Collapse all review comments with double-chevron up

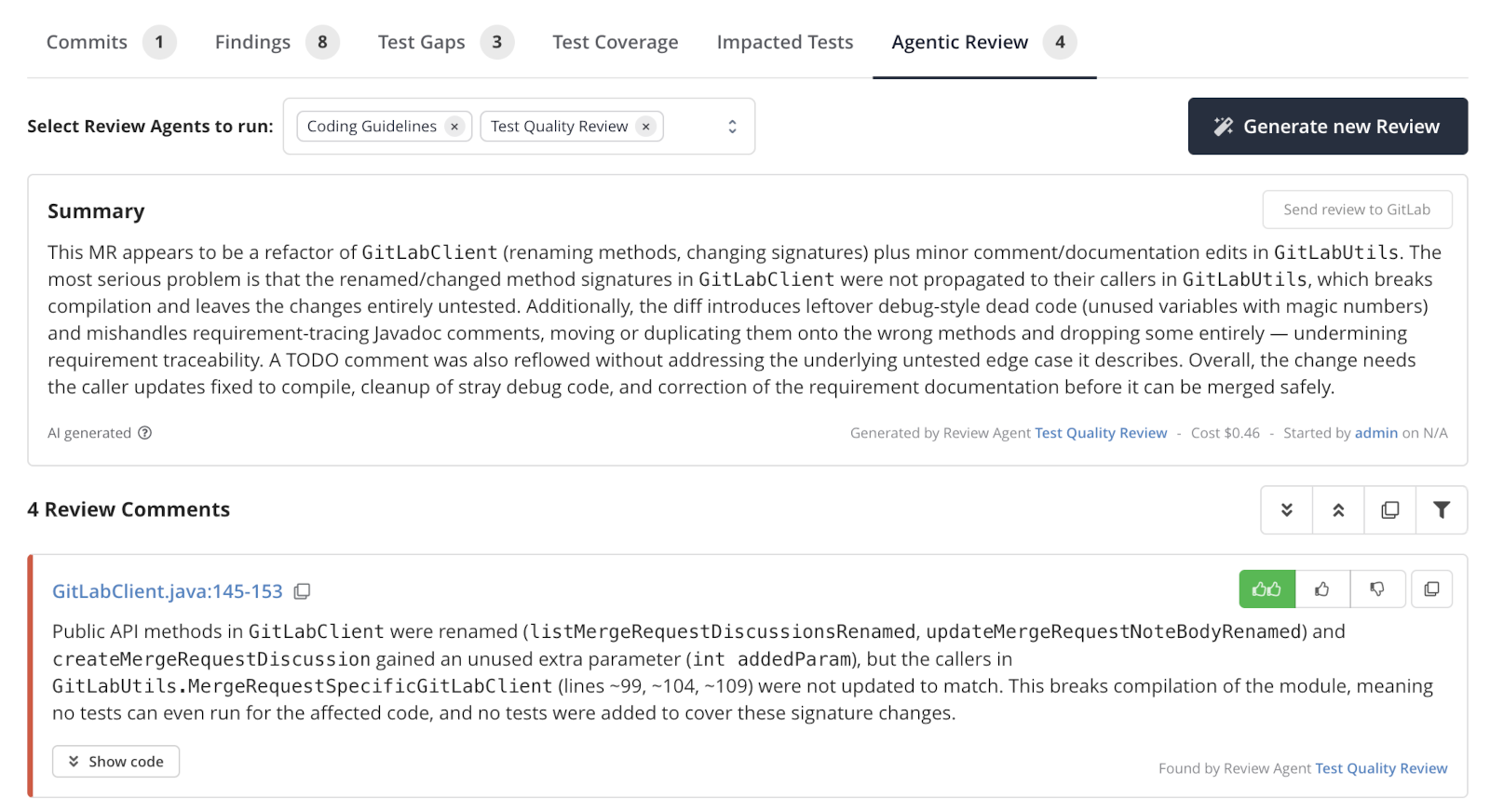(x=1338, y=510)
